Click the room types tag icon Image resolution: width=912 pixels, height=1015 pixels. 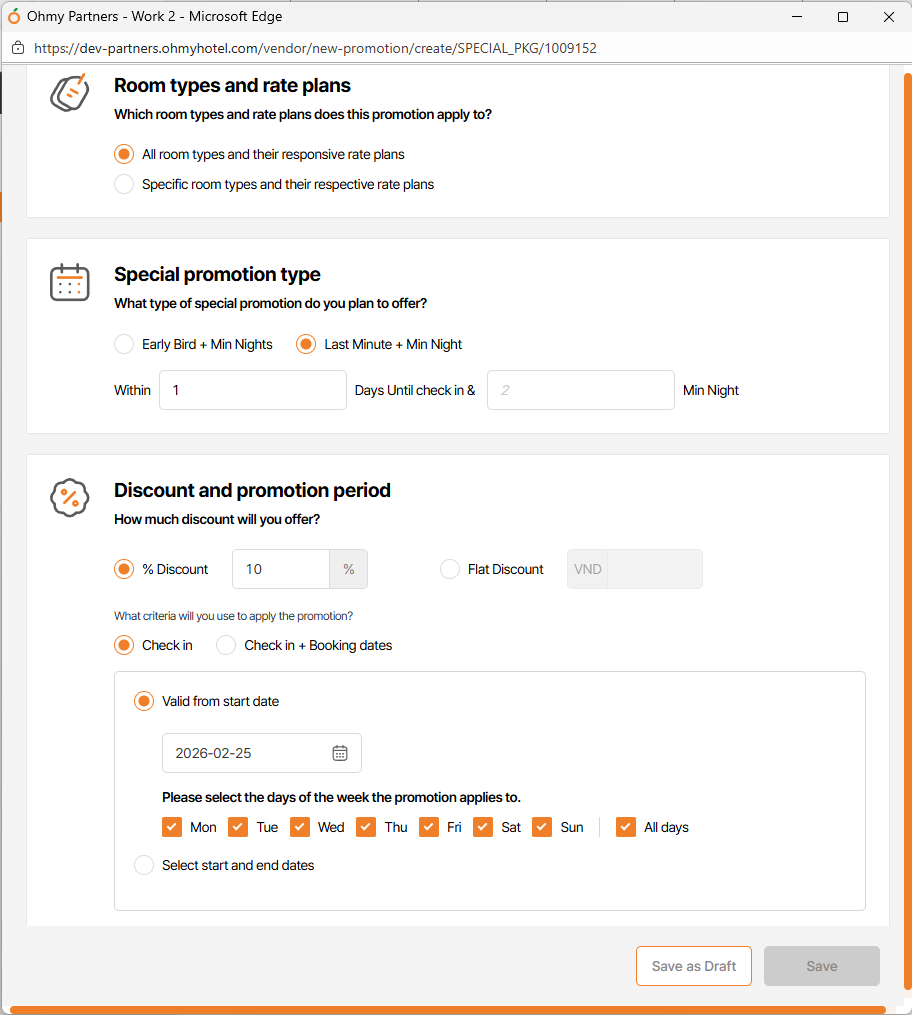coord(70,93)
